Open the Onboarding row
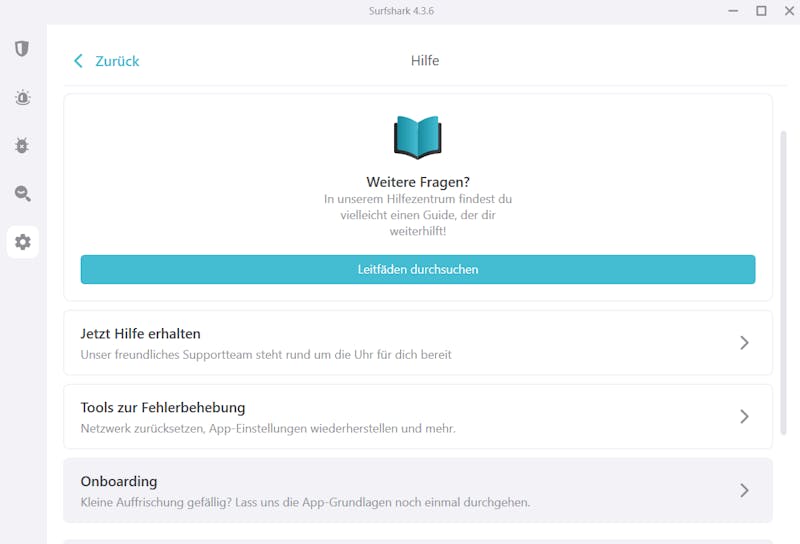This screenshot has height=544, width=800. (418, 490)
